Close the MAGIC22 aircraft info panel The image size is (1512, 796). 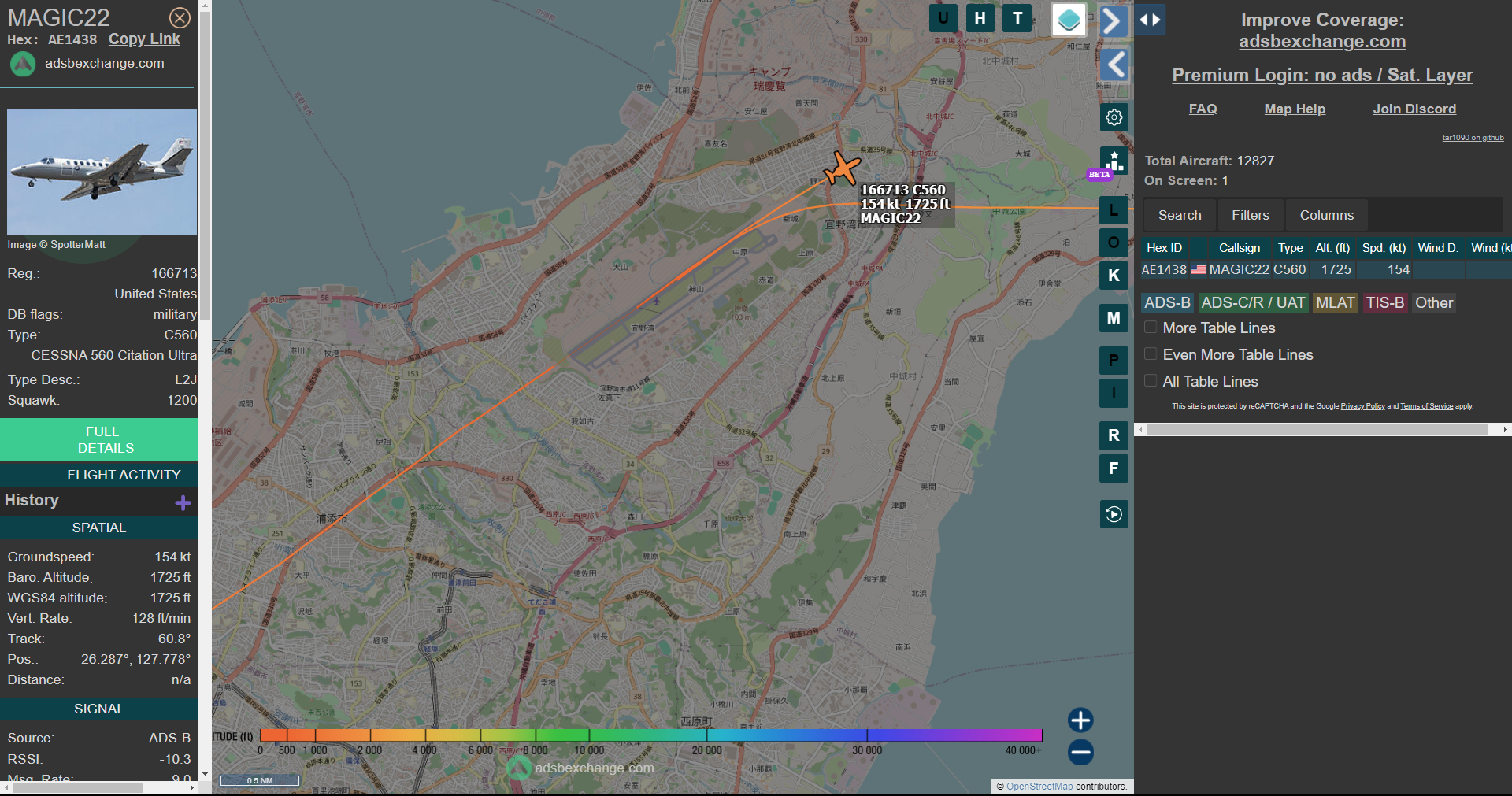point(180,17)
